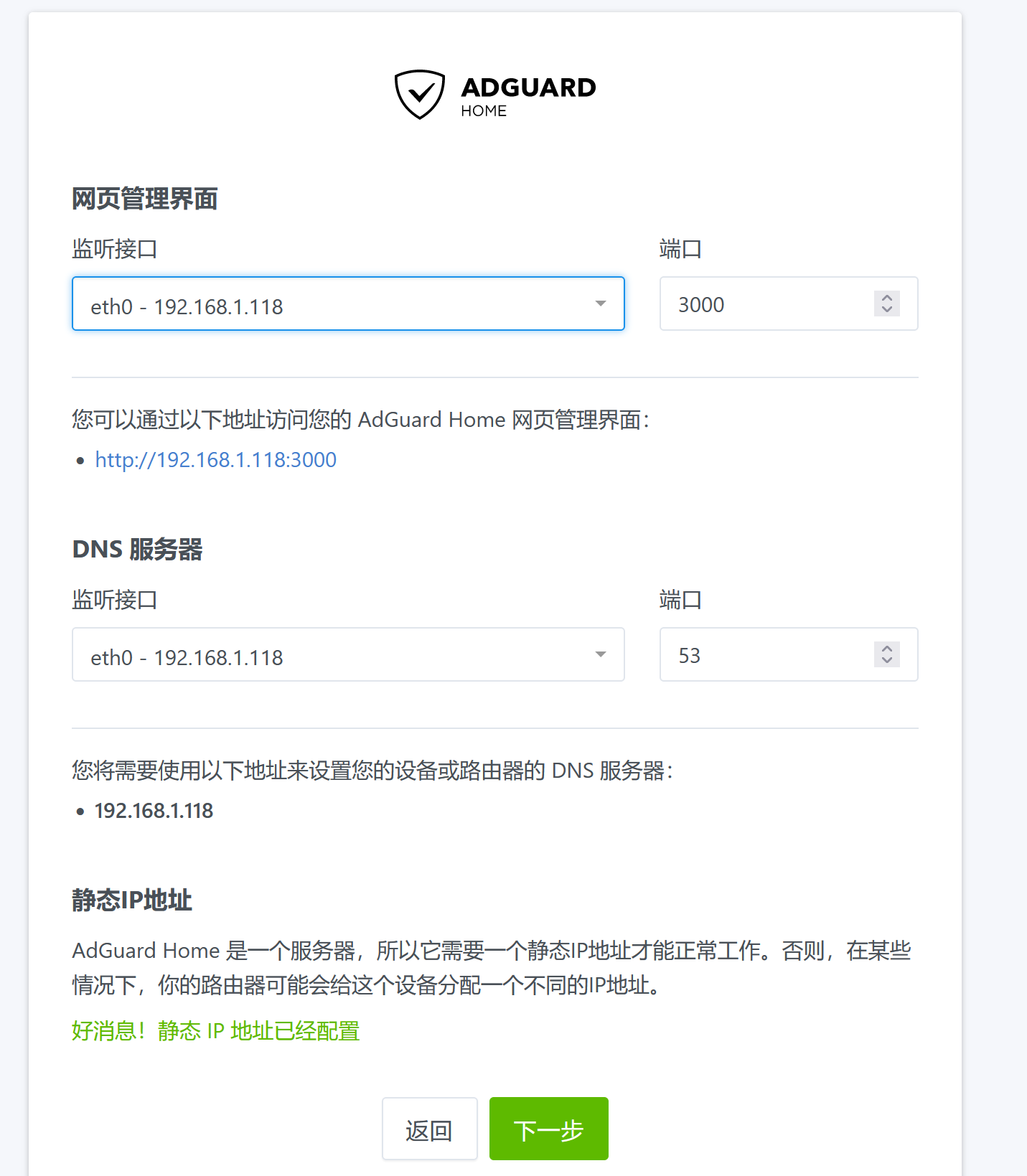Increase the web interface port 3000 value

point(887,298)
